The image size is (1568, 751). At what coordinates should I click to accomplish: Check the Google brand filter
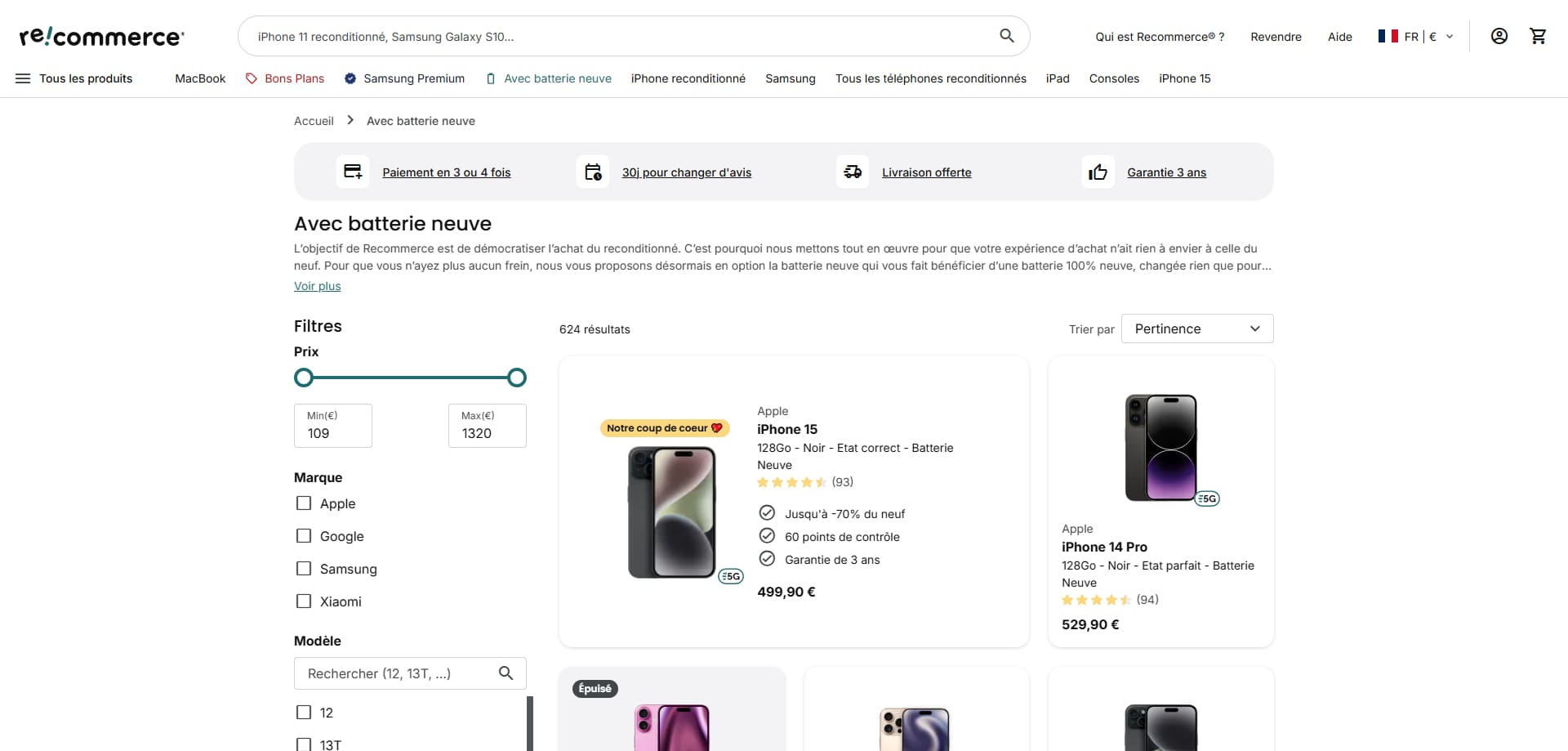point(304,536)
